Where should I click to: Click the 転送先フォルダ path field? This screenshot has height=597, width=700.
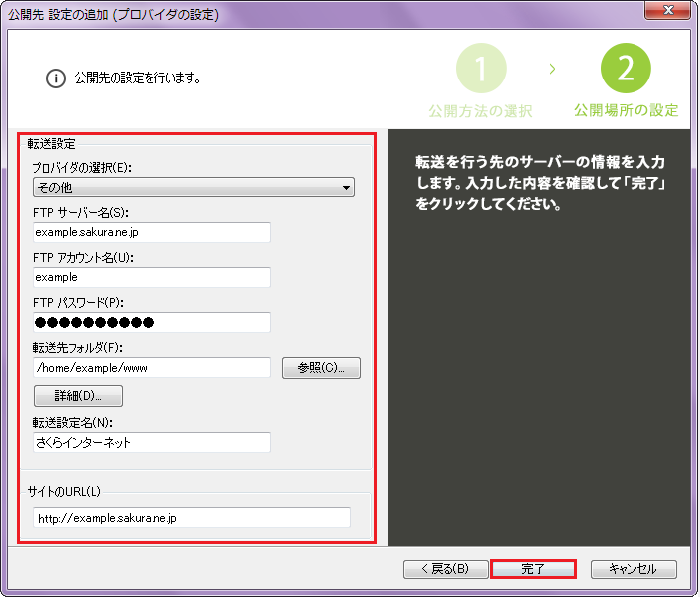tap(151, 368)
